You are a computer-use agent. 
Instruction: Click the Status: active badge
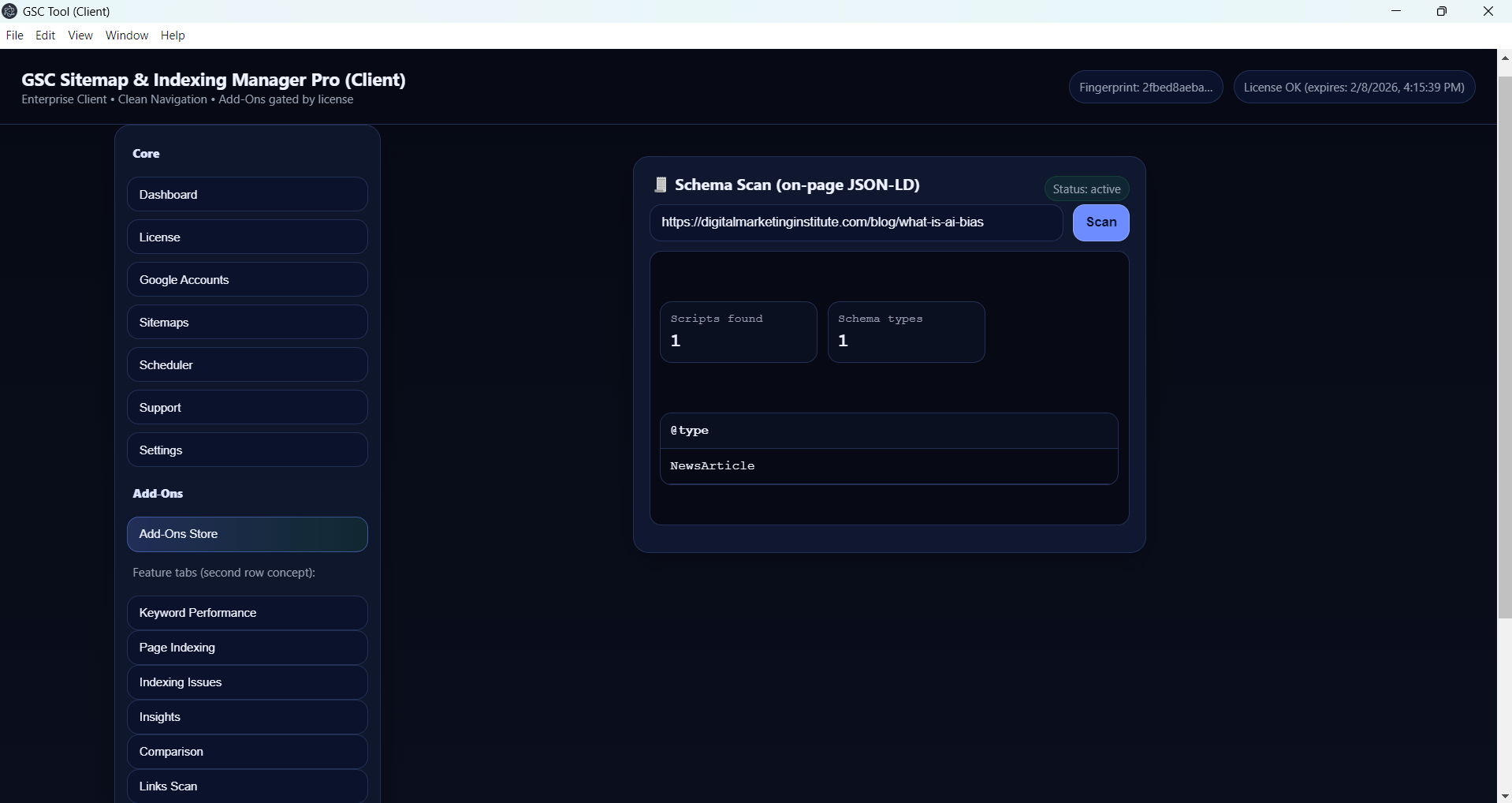point(1086,189)
